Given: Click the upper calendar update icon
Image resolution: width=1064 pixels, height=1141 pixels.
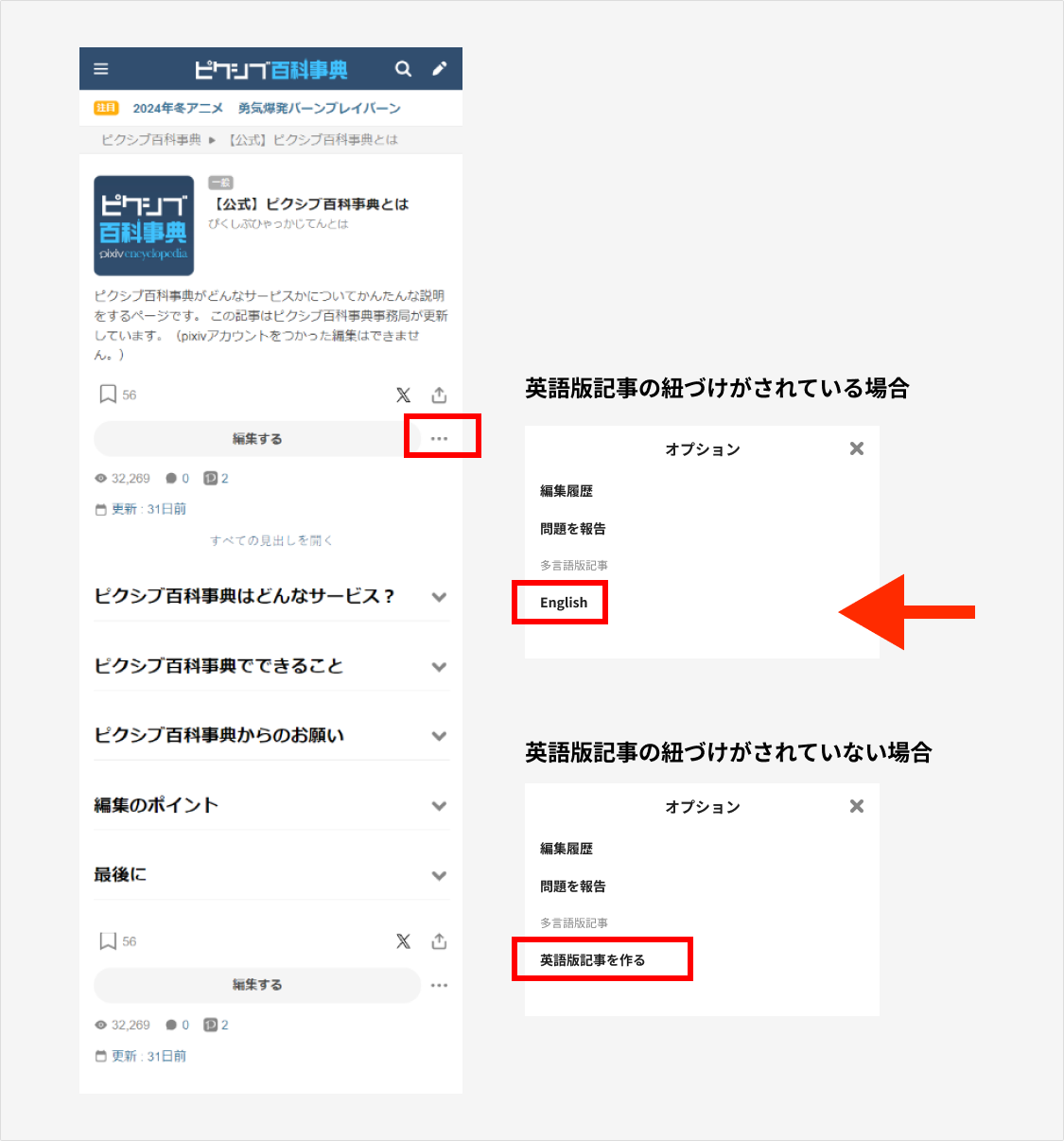Looking at the screenshot, I should (100, 510).
